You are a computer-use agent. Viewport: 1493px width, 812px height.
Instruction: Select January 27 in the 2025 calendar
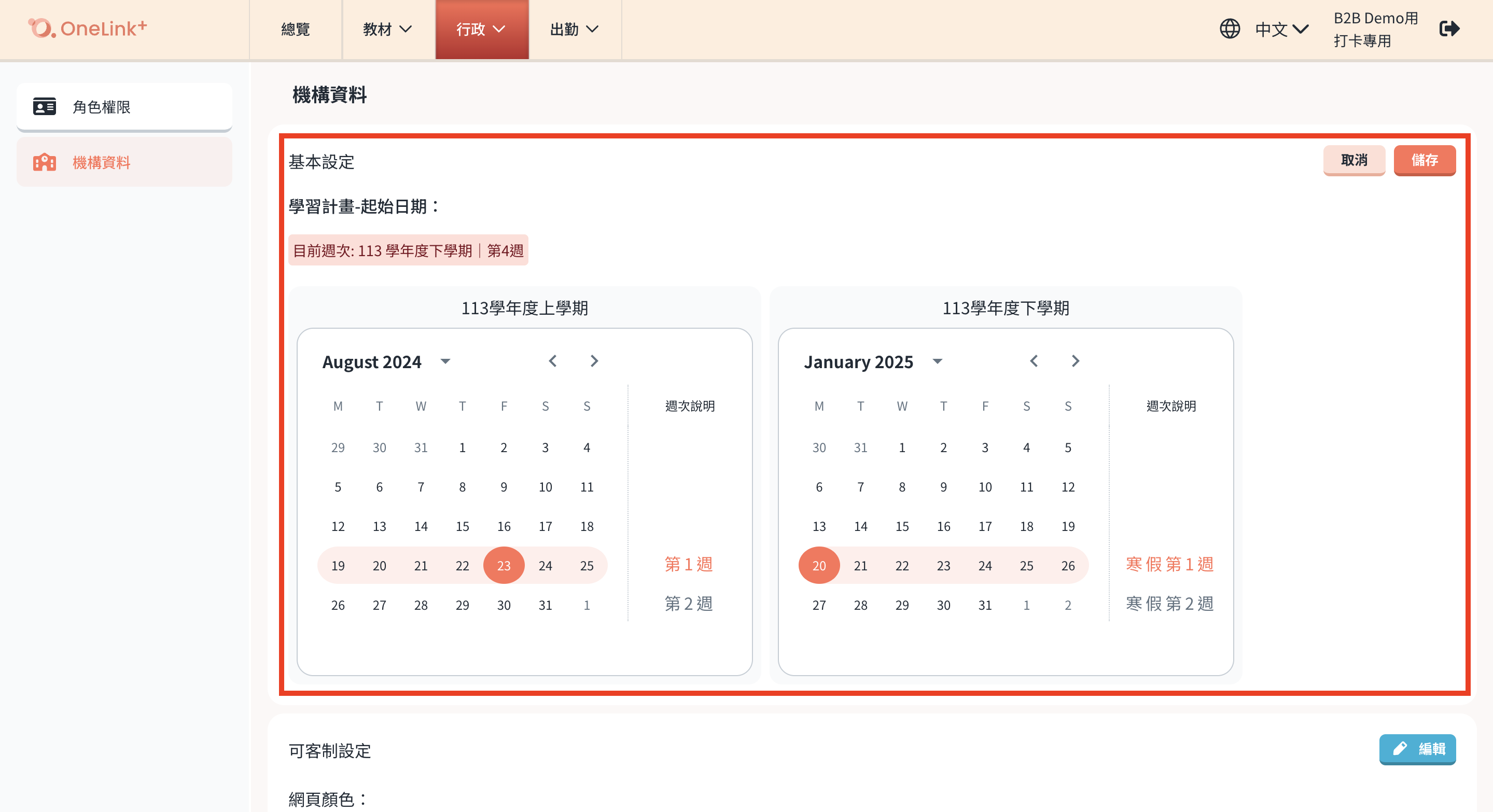tap(819, 605)
